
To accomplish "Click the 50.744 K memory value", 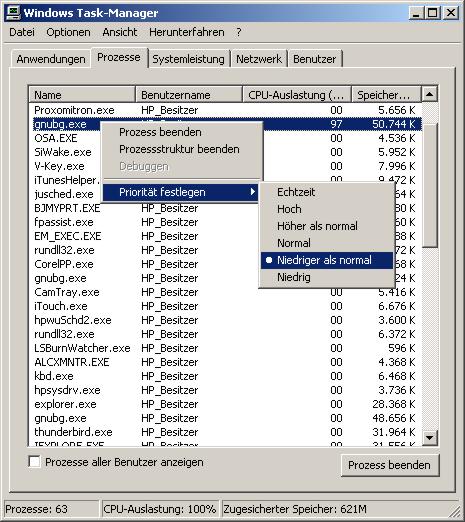I will 394,124.
